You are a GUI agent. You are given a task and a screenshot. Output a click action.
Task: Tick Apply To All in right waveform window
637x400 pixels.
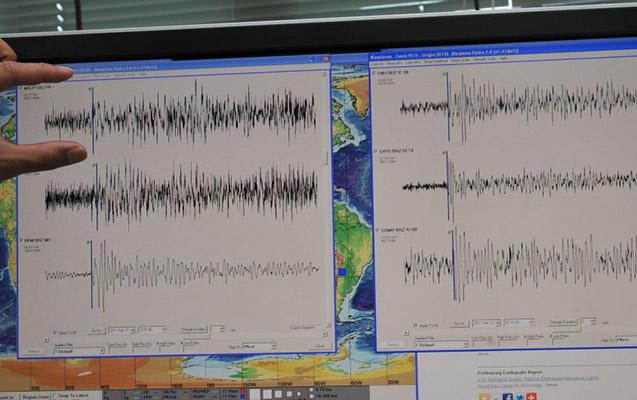click(x=415, y=325)
